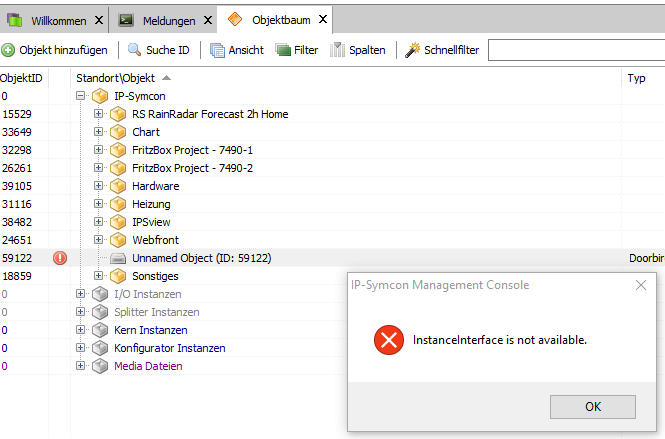Viewport: 665px width, 439px height.
Task: Close the Willkommen tab
Action: (99, 20)
